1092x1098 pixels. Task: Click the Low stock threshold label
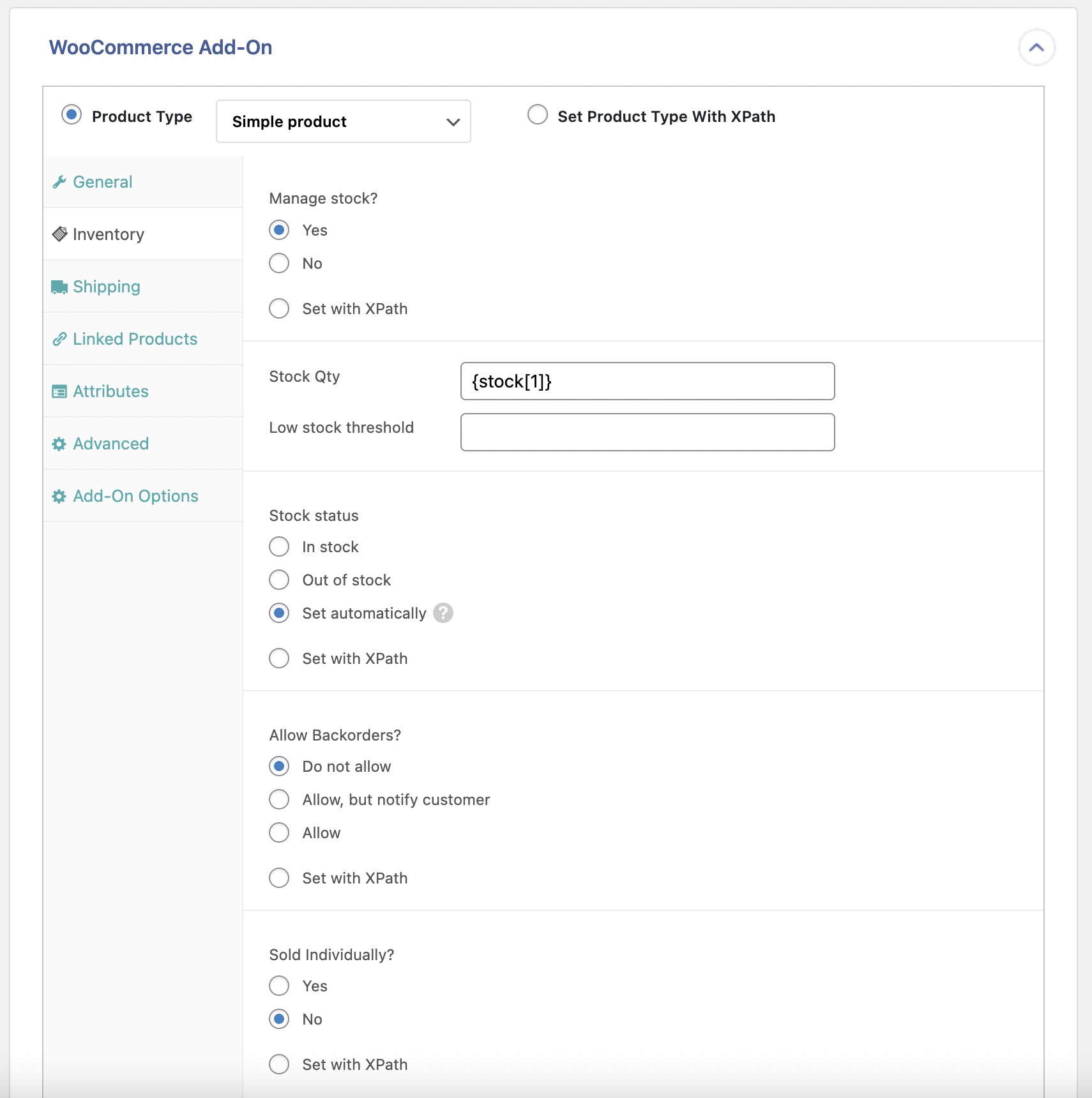[x=342, y=428]
